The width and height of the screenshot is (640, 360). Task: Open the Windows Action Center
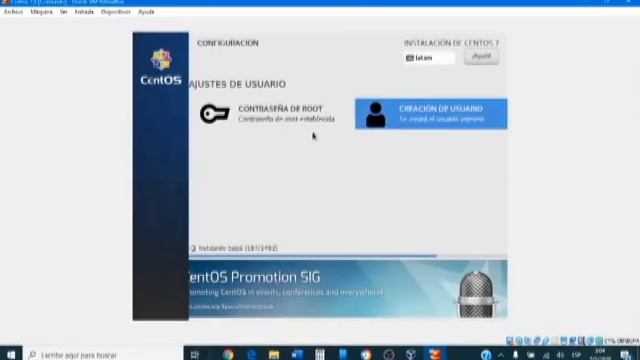(625, 355)
